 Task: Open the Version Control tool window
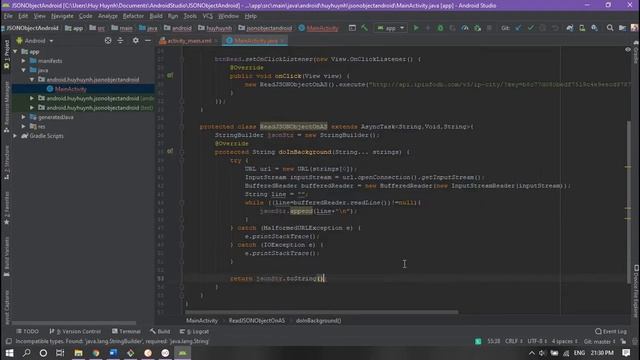[x=75, y=331]
